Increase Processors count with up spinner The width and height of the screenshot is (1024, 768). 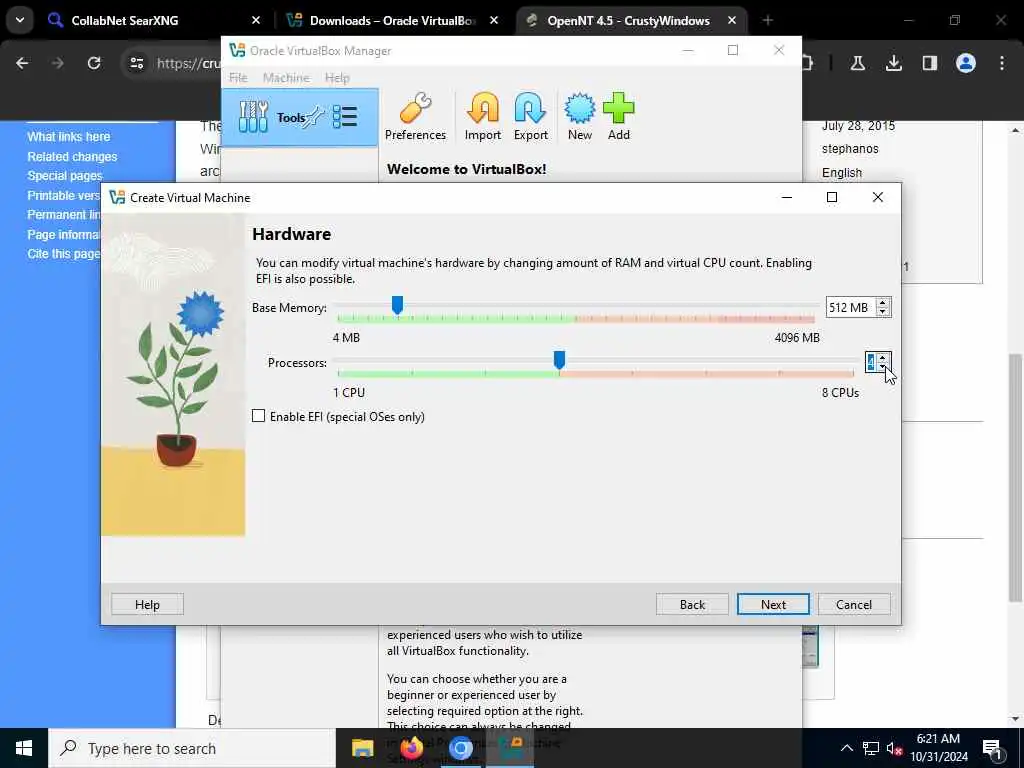[882, 358]
